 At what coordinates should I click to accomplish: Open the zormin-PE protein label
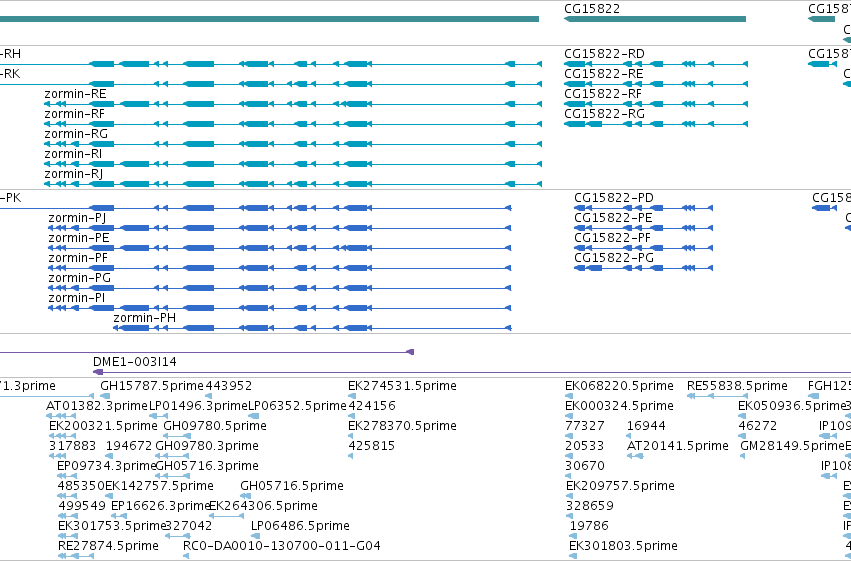click(79, 238)
